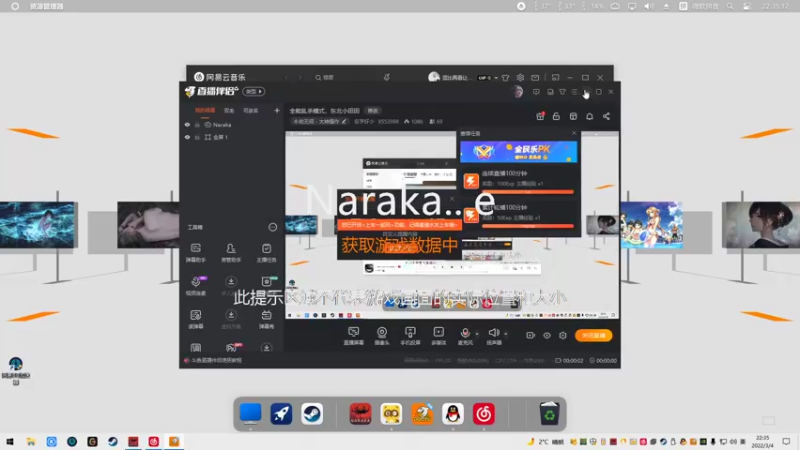Open the 视频连麦 tool in the toolbox
This screenshot has width=800, height=450.
pyautogui.click(x=196, y=286)
